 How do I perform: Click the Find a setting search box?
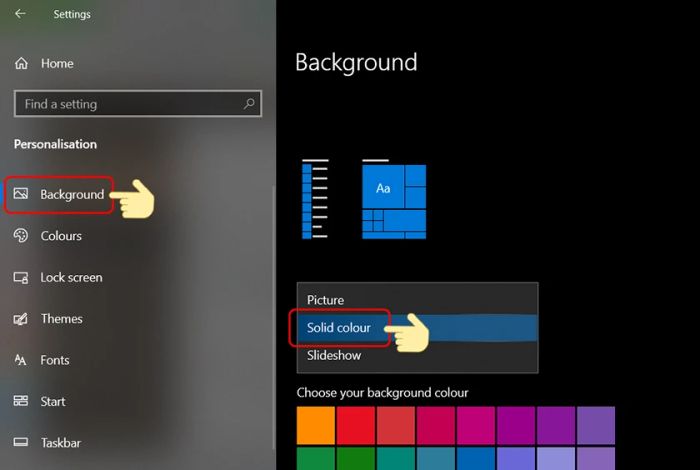[138, 104]
